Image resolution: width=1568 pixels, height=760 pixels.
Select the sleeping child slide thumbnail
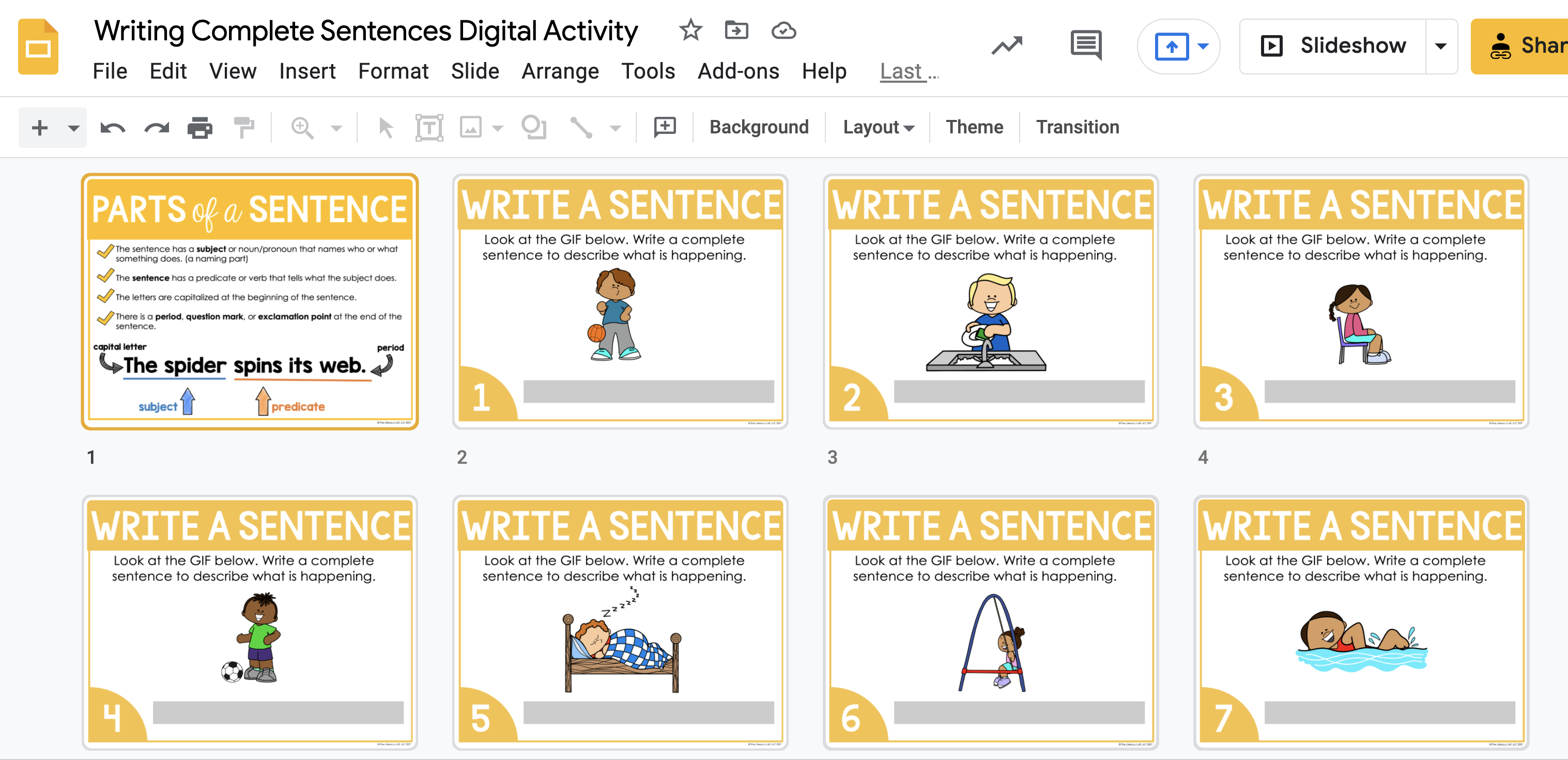pyautogui.click(x=620, y=622)
